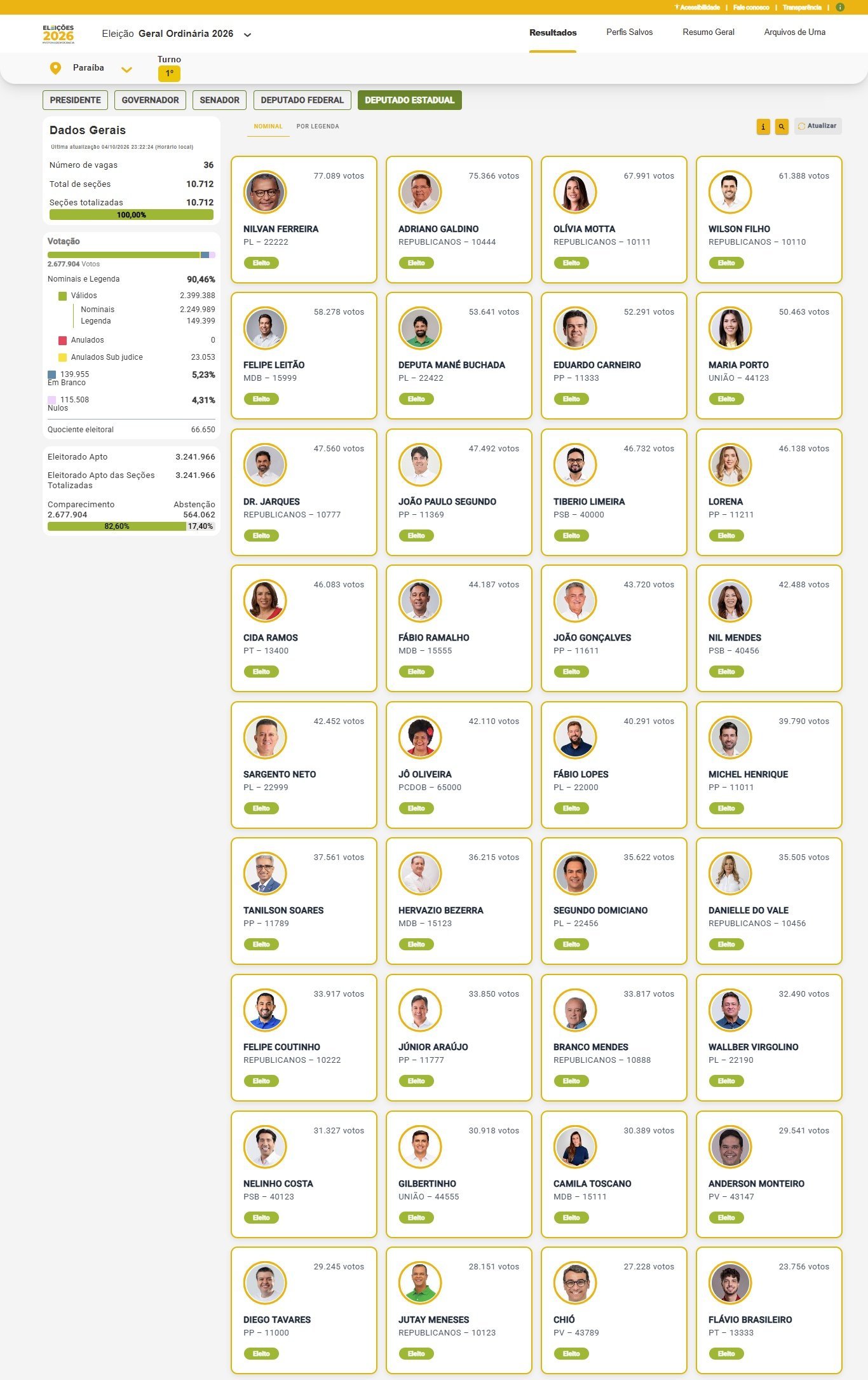Open the candidate search magnifier button
The height and width of the screenshot is (1380, 868).
pos(782,126)
